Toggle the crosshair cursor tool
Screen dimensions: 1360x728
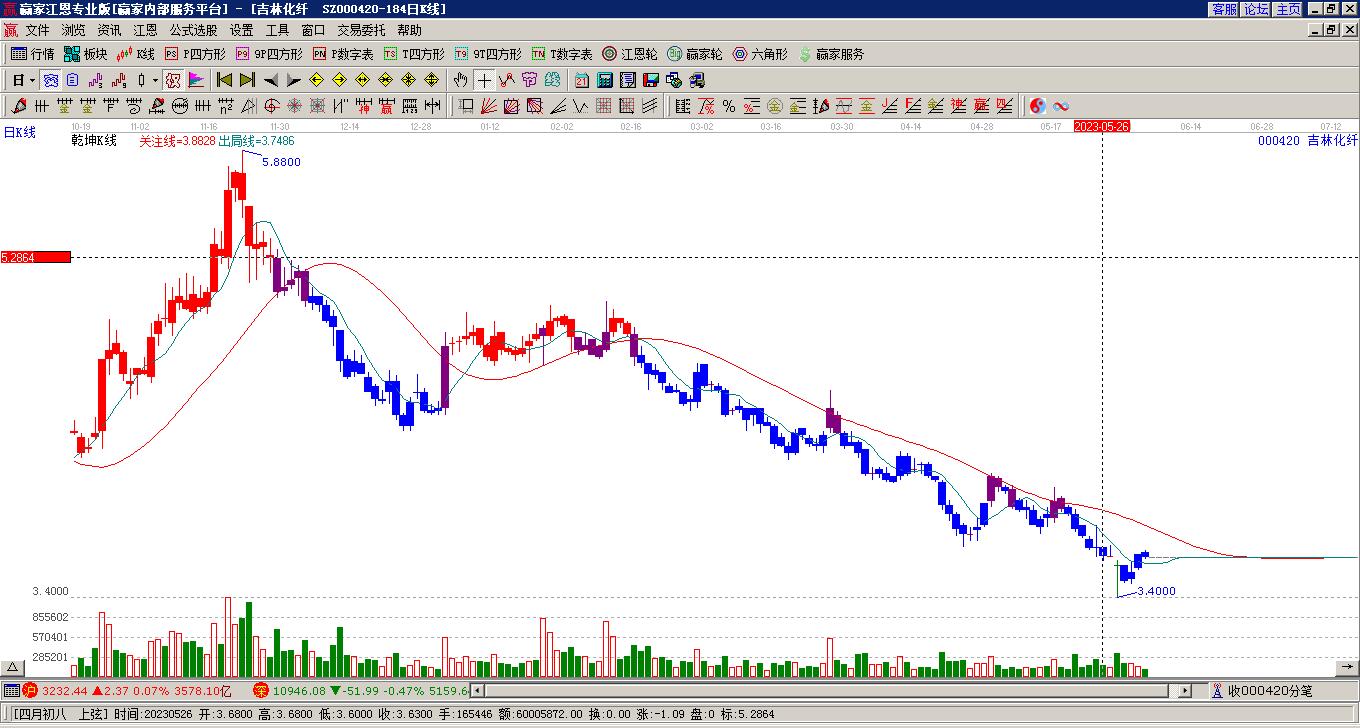[x=484, y=80]
